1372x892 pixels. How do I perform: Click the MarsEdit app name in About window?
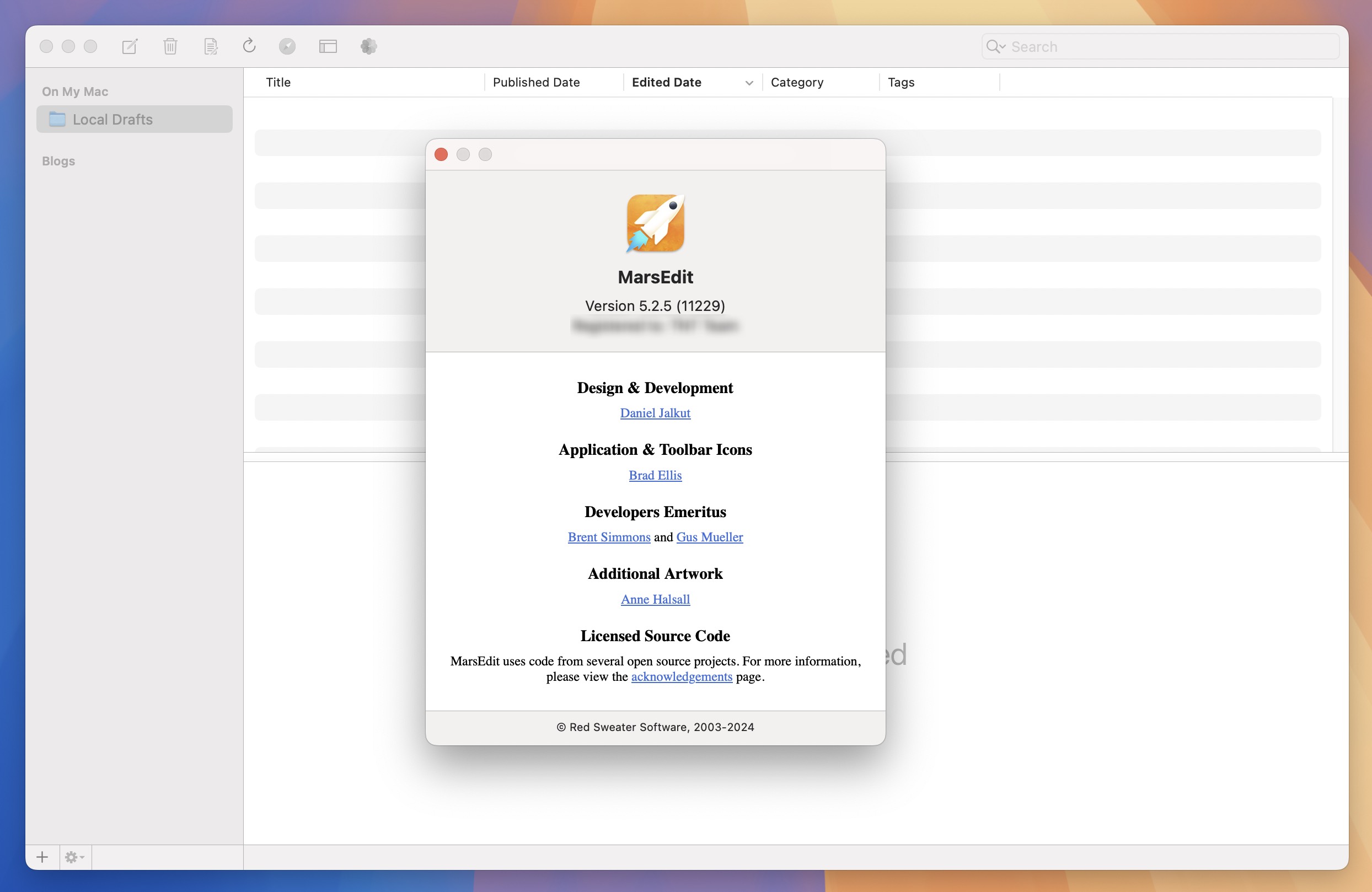tap(655, 277)
